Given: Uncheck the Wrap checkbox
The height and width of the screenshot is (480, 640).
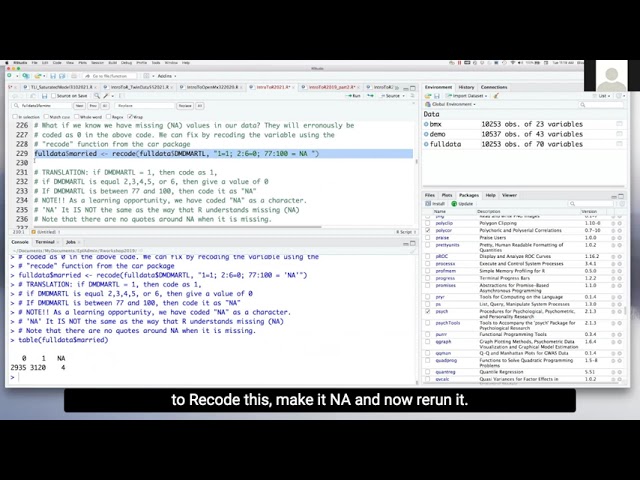Looking at the screenshot, I should (x=129, y=117).
